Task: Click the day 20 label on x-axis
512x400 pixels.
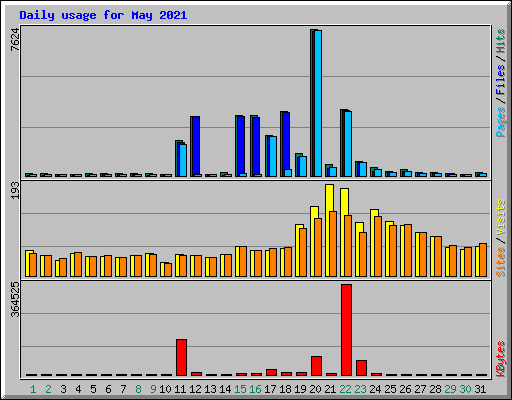Action: [315, 389]
